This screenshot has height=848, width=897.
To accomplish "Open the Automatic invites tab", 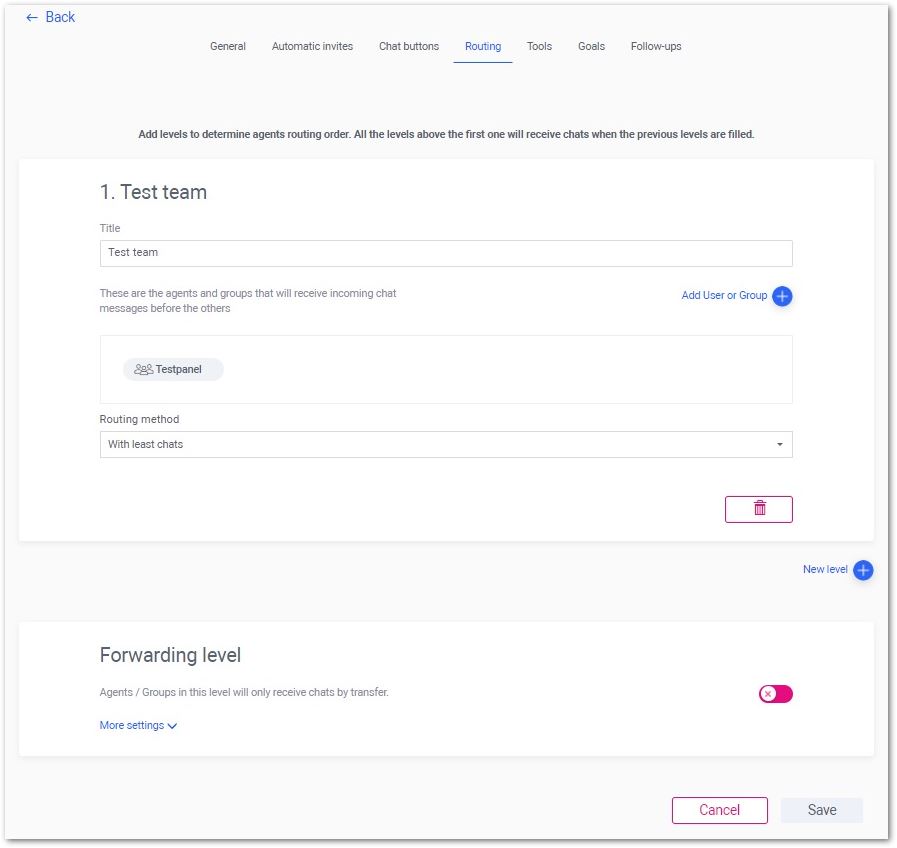I will click(312, 46).
